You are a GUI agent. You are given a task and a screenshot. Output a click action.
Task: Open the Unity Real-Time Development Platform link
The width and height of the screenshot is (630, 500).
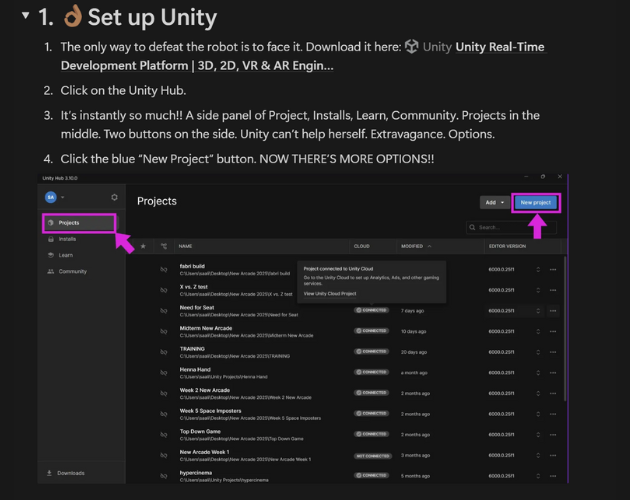point(303,56)
